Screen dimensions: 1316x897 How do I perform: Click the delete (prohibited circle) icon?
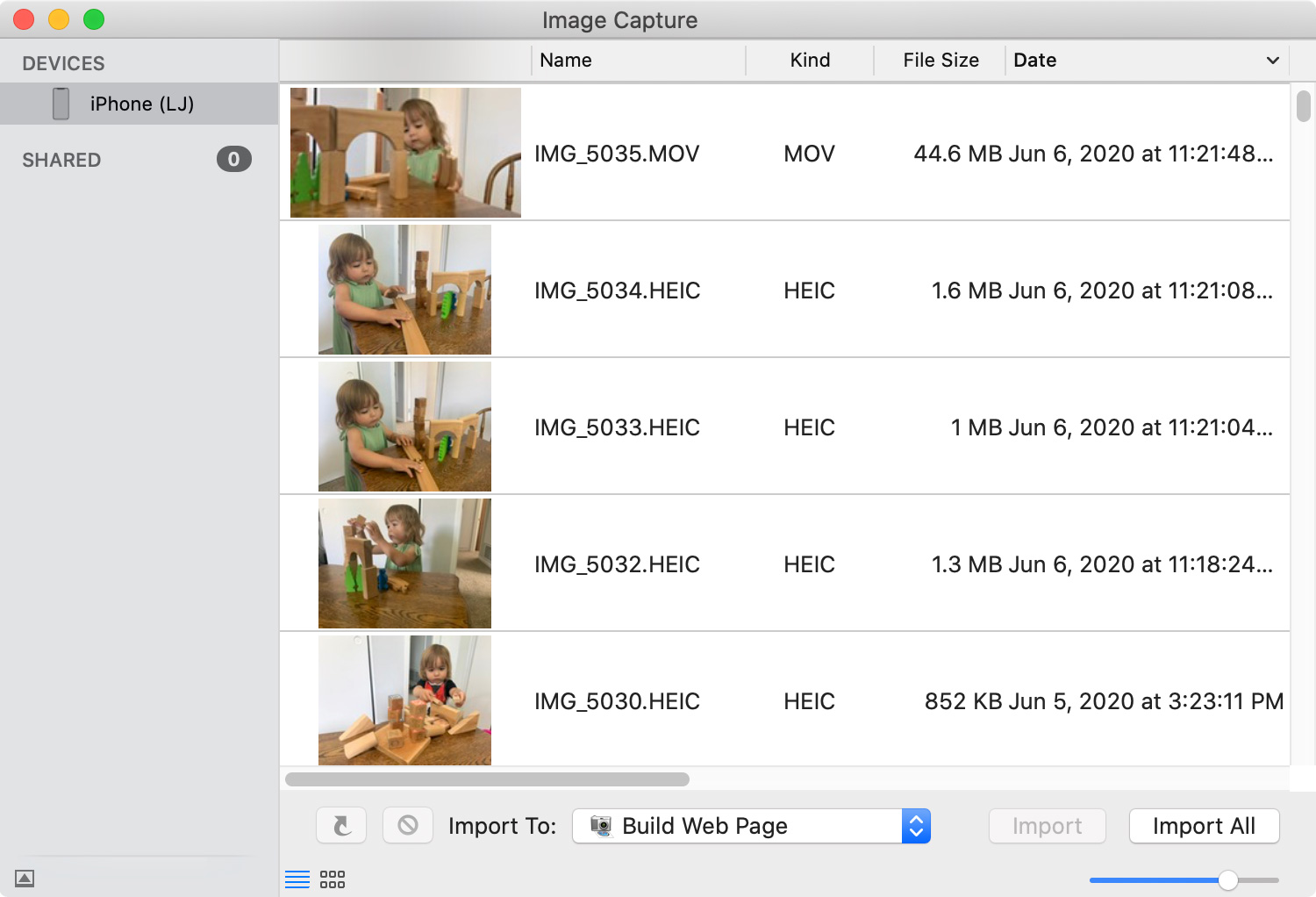click(x=408, y=826)
